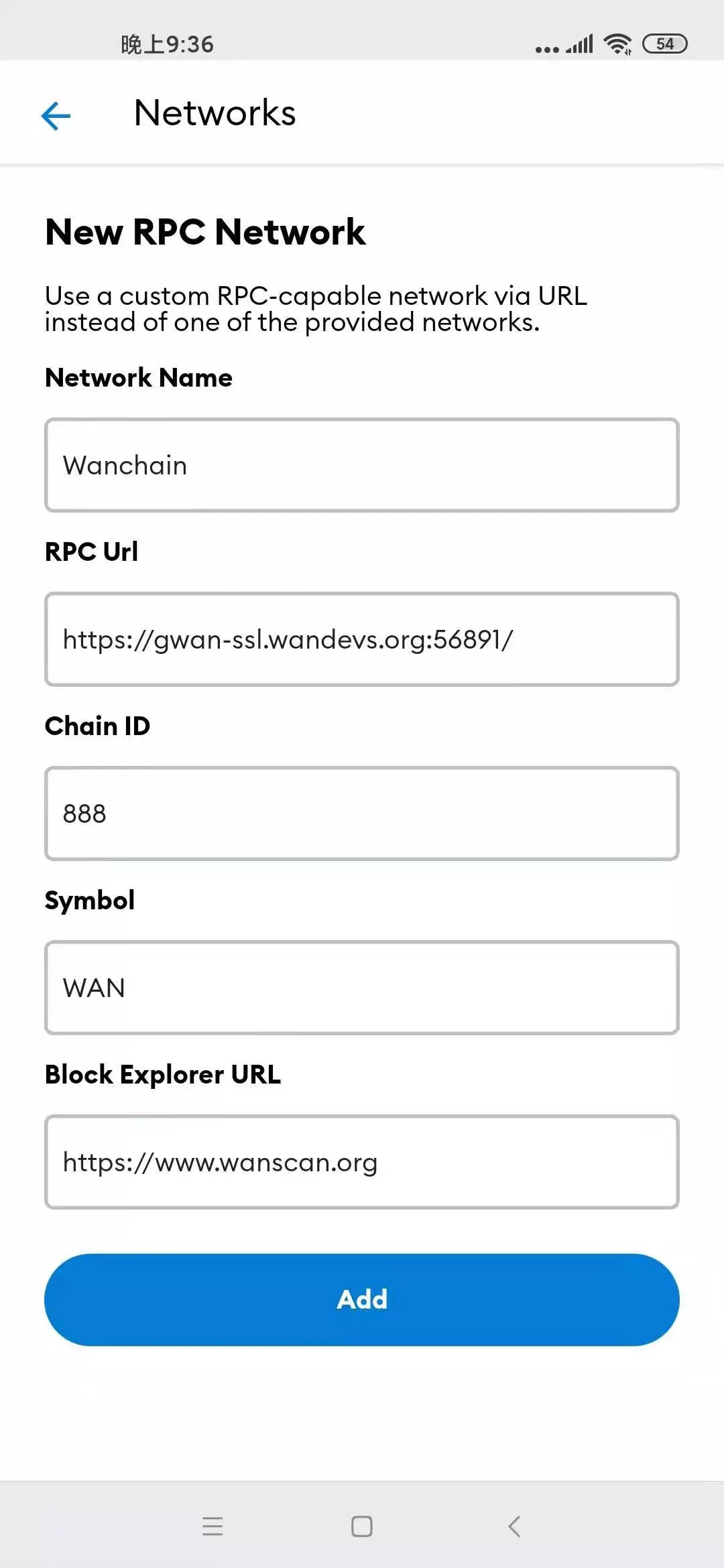Tap the Chain ID field containing 888
Screen dimensions: 724x1568
pyautogui.click(x=362, y=813)
